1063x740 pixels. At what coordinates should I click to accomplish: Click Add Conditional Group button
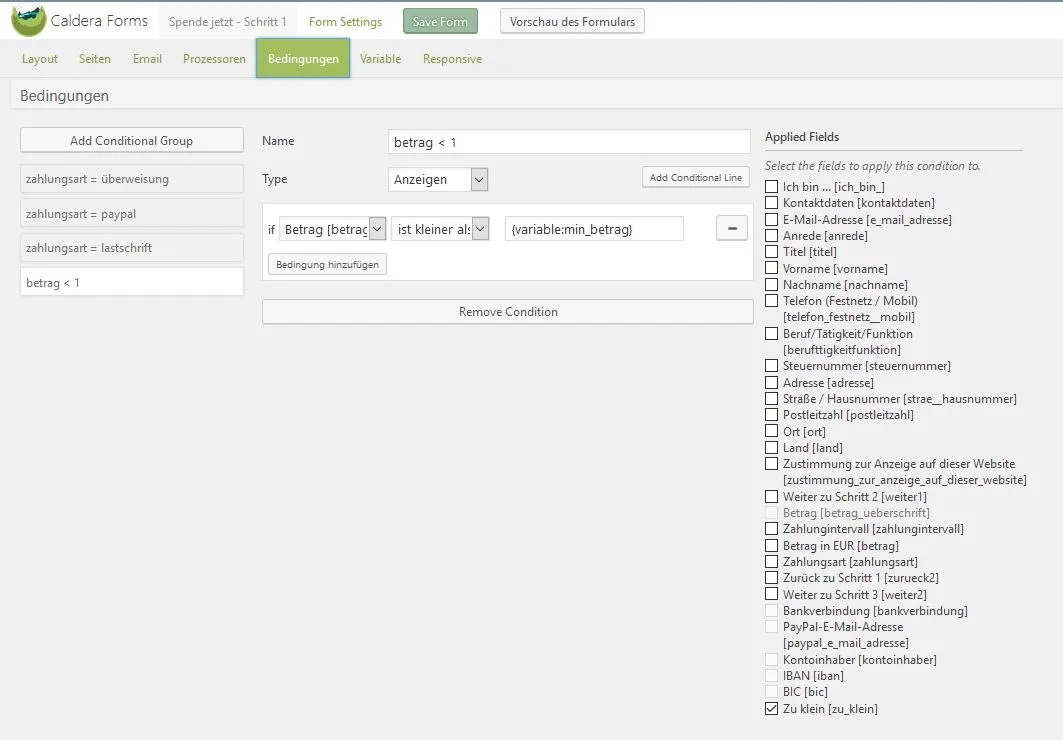(x=132, y=140)
